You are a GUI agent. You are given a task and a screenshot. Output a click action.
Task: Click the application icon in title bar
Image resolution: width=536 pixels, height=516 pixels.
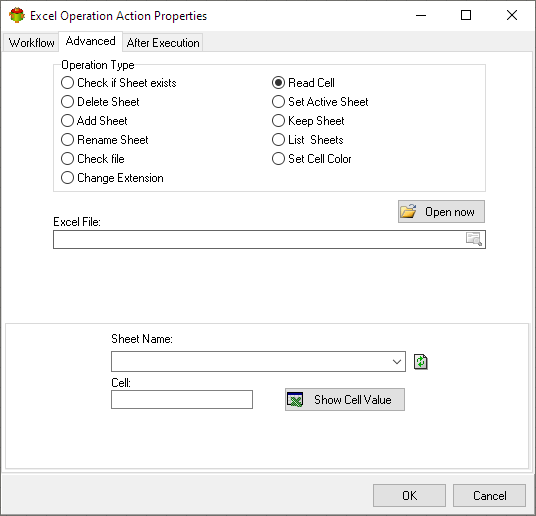pyautogui.click(x=17, y=15)
